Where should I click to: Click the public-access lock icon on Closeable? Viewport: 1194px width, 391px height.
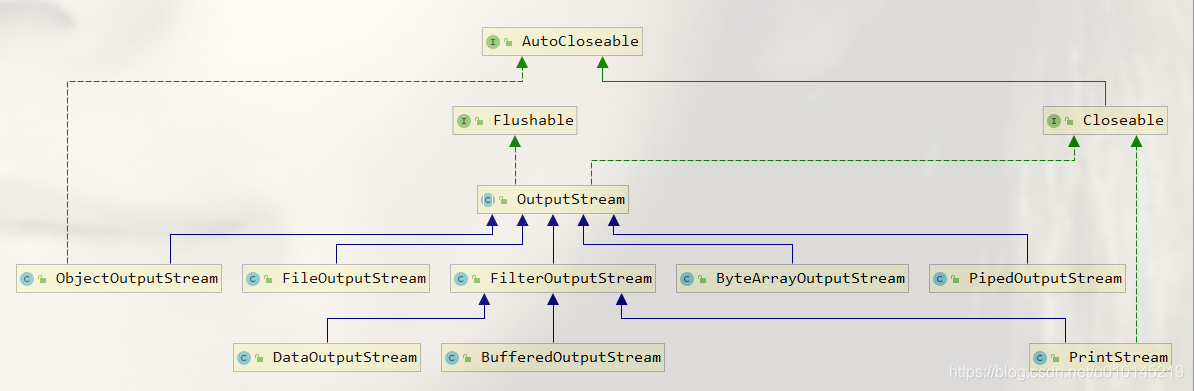[x=1069, y=121]
